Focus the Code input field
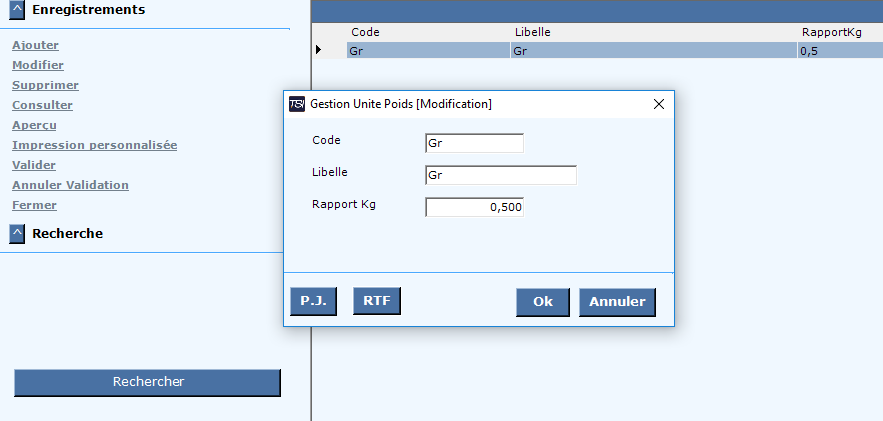Viewport: 883px width, 421px height. [474, 143]
